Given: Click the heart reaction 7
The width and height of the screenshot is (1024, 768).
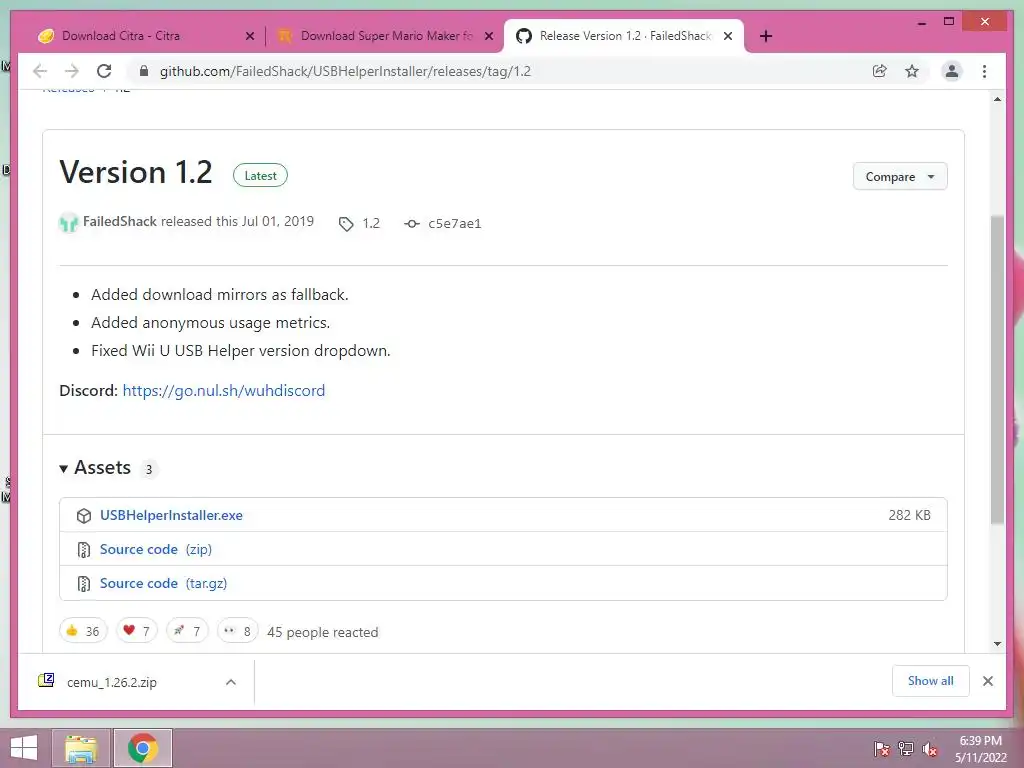Looking at the screenshot, I should (x=136, y=631).
